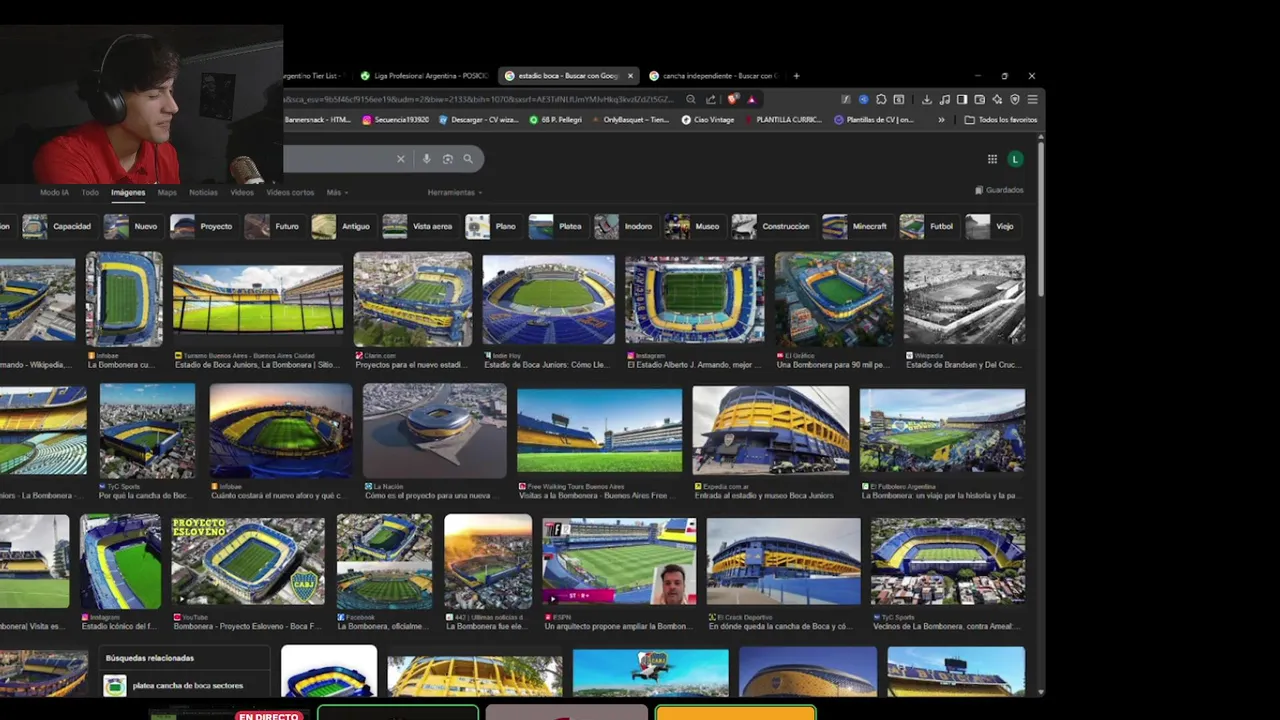1280x720 pixels.
Task: Open the Google account avatar L
Action: click(1015, 159)
